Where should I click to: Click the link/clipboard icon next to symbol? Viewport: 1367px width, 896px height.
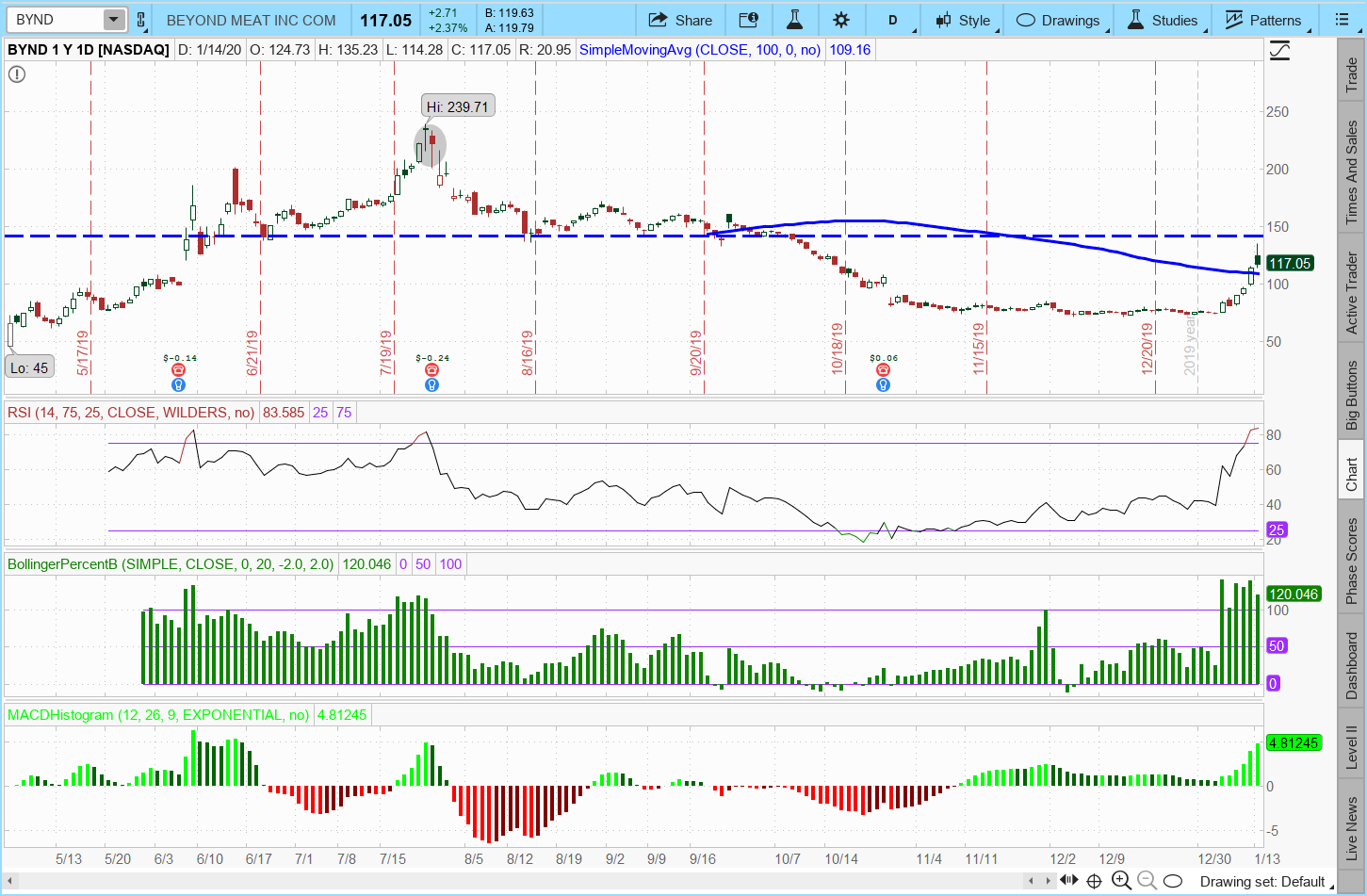click(141, 20)
